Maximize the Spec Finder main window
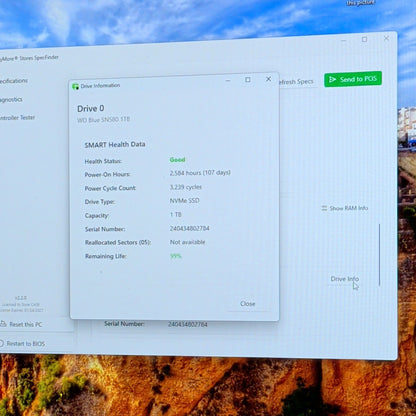This screenshot has width=416, height=416. tap(365, 39)
